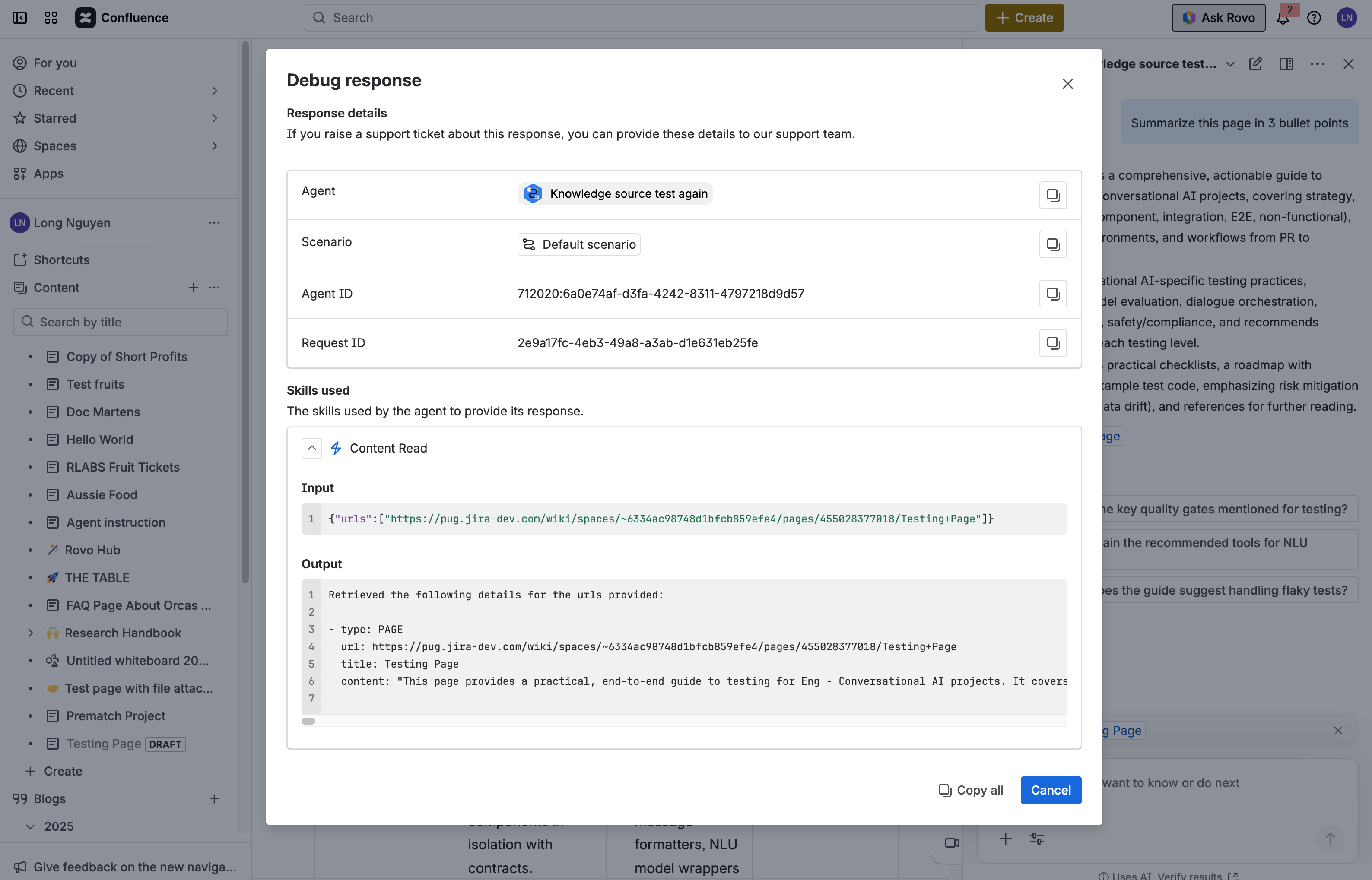Collapse the left navigation sidebar

click(20, 18)
